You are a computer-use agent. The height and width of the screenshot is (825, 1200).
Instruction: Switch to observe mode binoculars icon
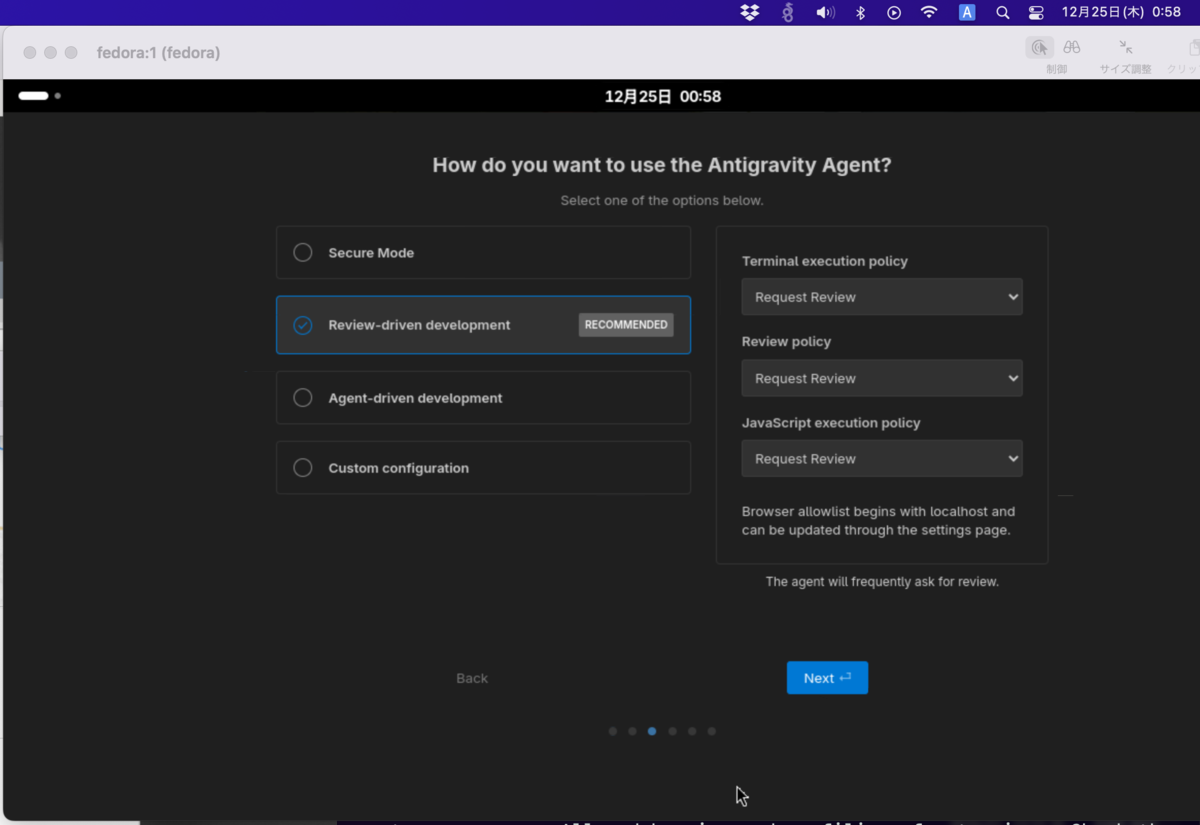click(x=1072, y=47)
